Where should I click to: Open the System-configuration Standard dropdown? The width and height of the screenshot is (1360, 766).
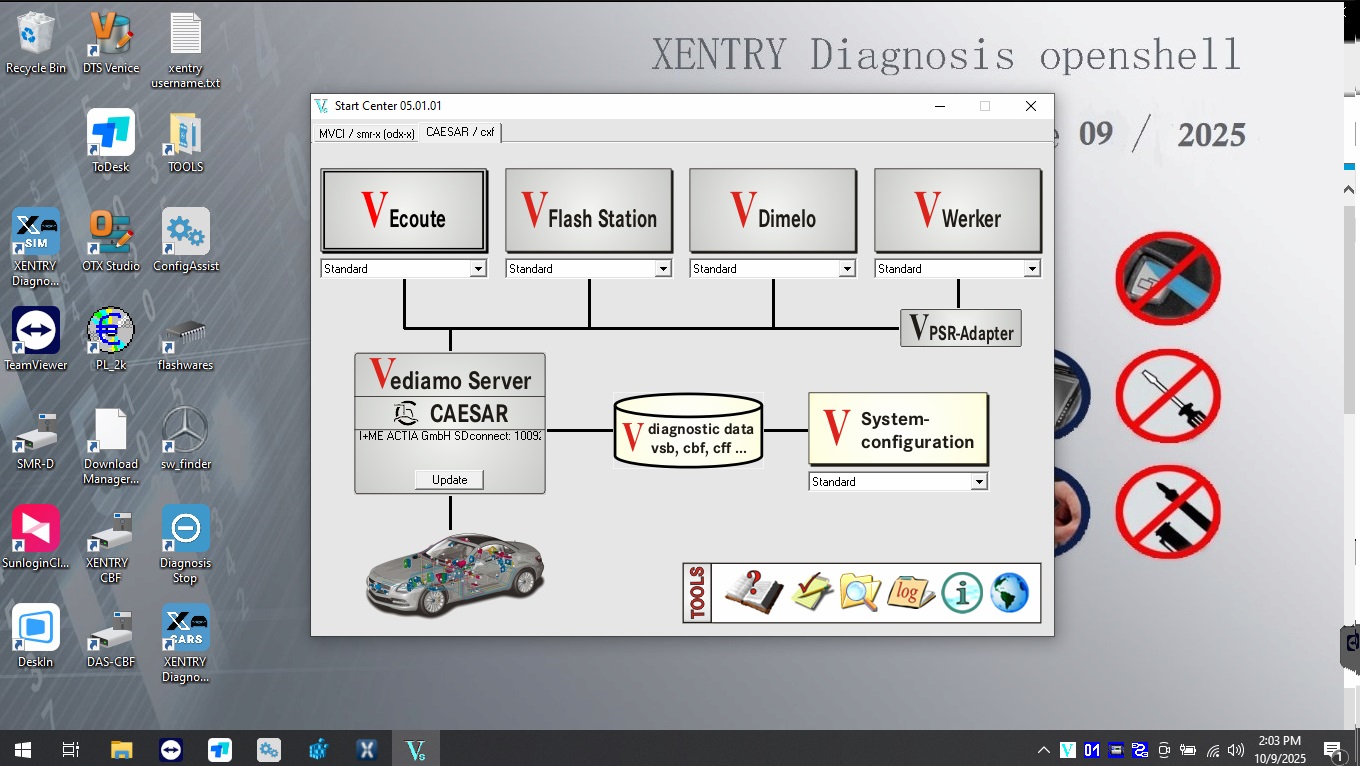point(979,482)
